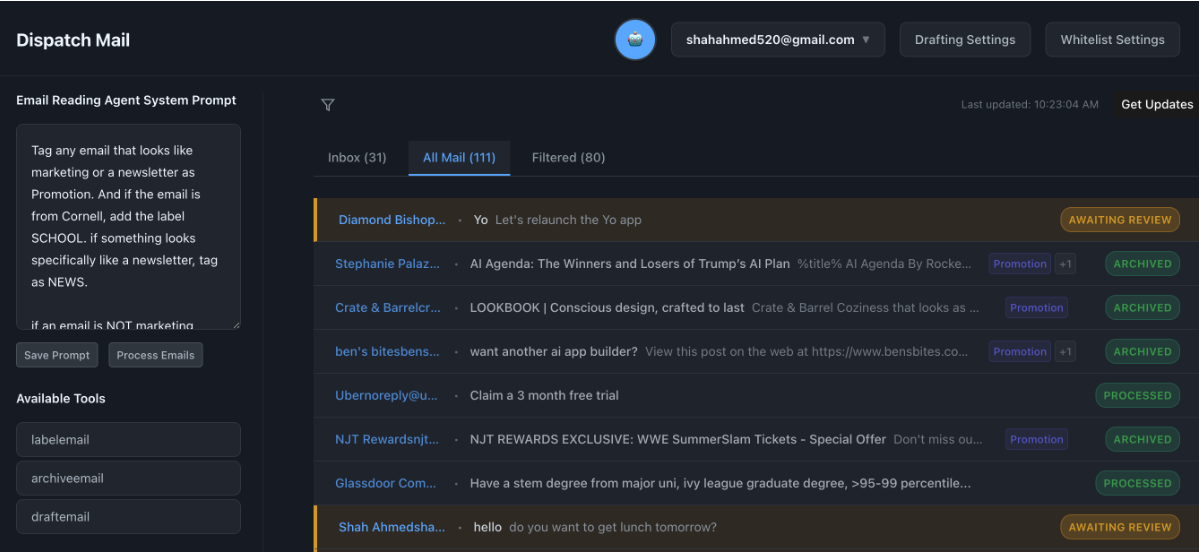Viewport: 1201px width, 552px height.
Task: Select the archiveemail tool
Action: pos(128,478)
